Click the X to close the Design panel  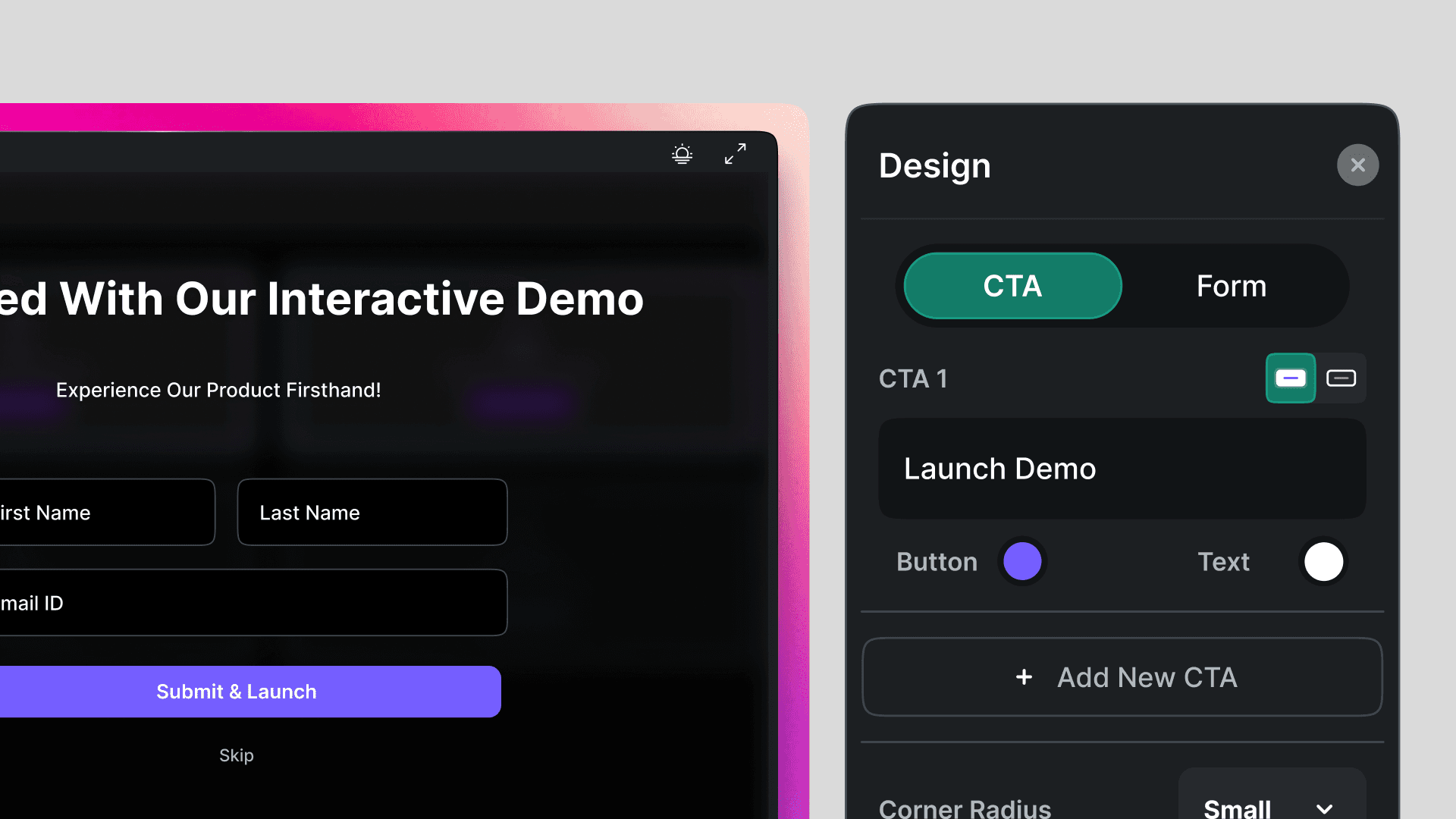tap(1357, 165)
